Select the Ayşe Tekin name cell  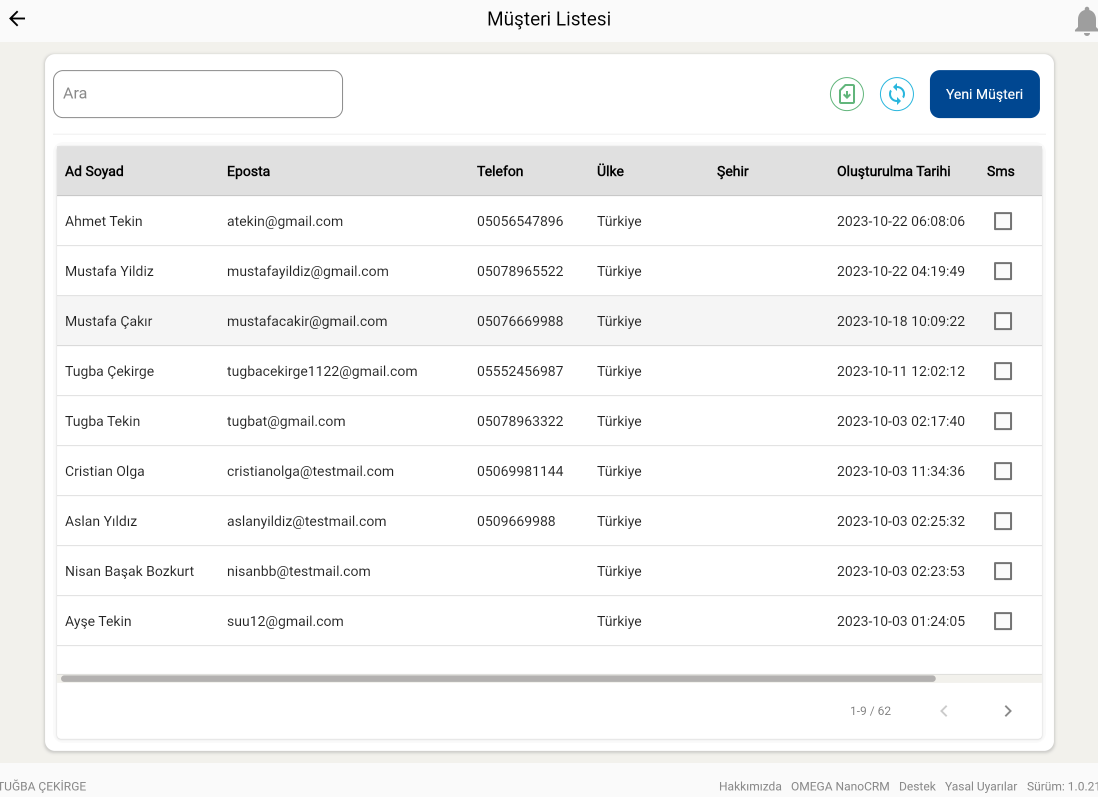point(98,621)
